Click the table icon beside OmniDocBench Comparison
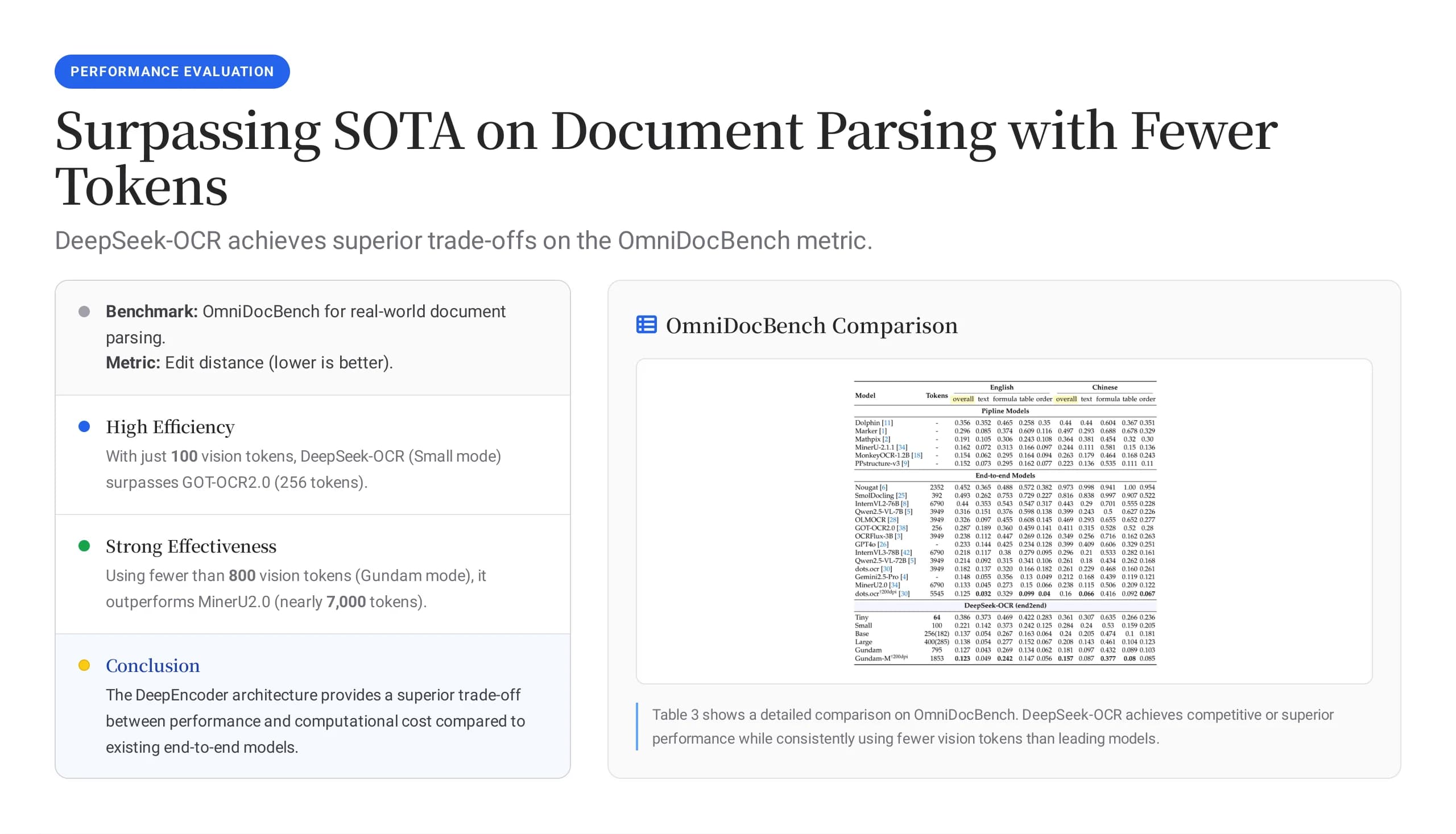The width and height of the screenshot is (1456, 834). tap(646, 325)
